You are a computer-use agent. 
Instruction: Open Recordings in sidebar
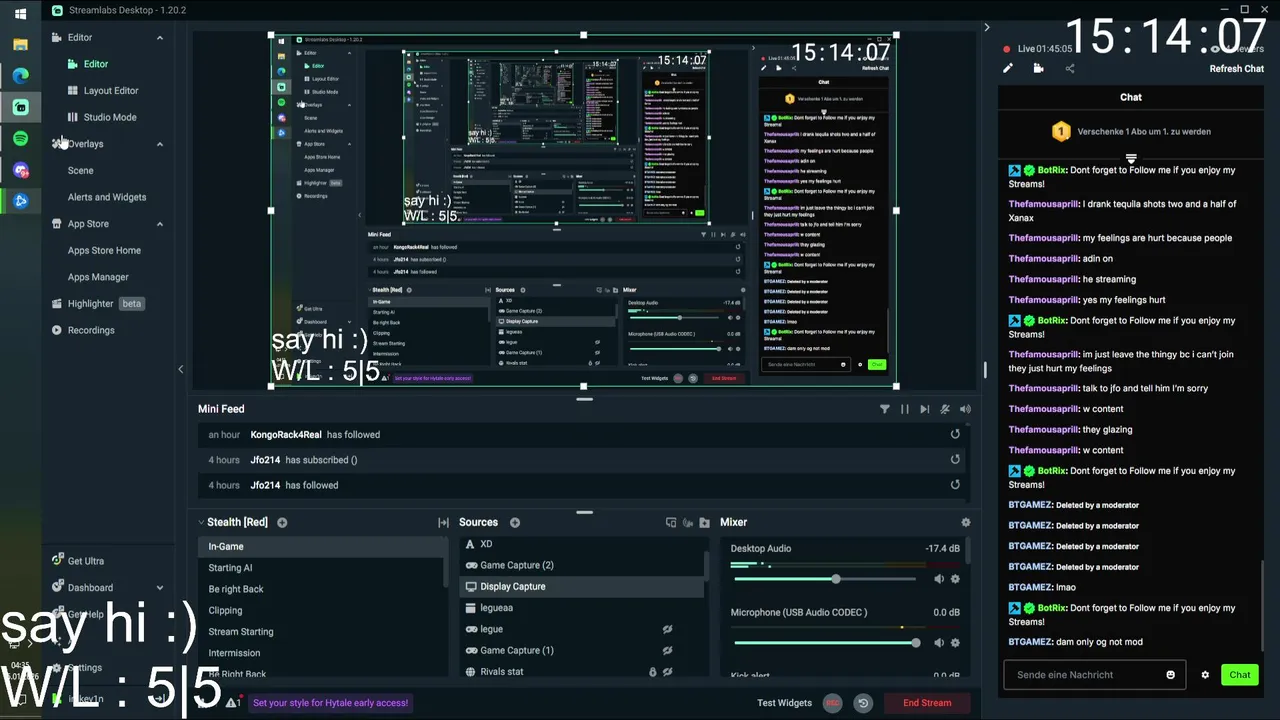pos(83,330)
